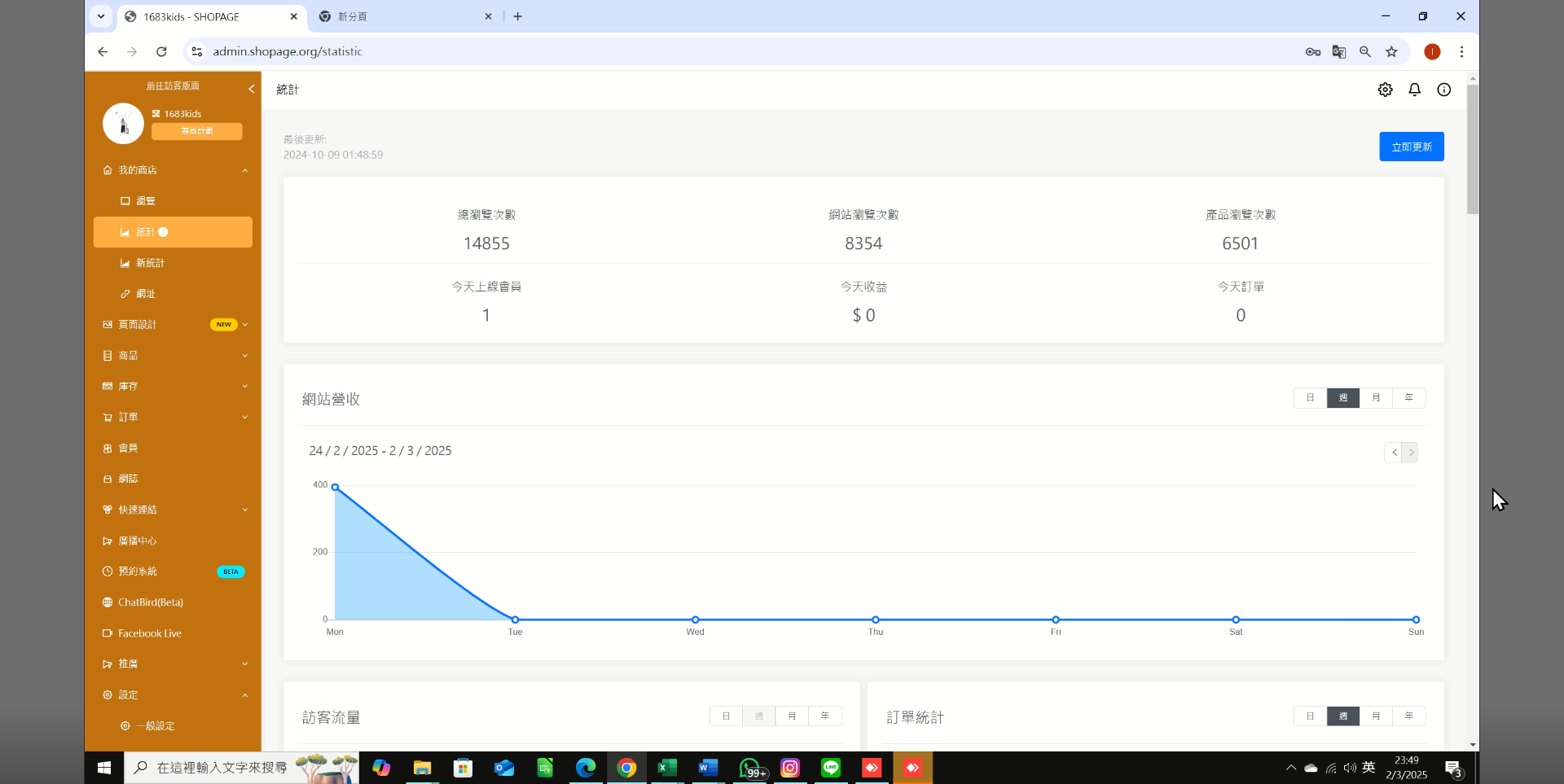Go to previous week in revenue chart
This screenshot has height=784, width=1564.
point(1394,453)
